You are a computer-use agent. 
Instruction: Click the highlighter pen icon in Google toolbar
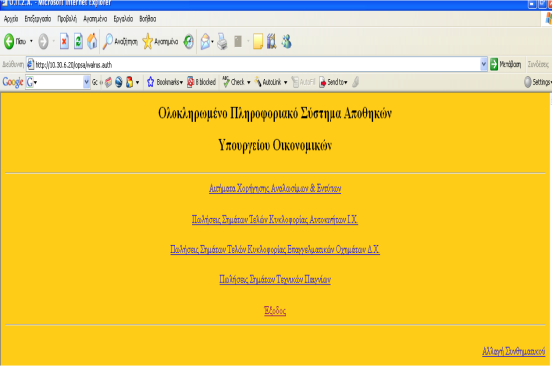point(356,82)
